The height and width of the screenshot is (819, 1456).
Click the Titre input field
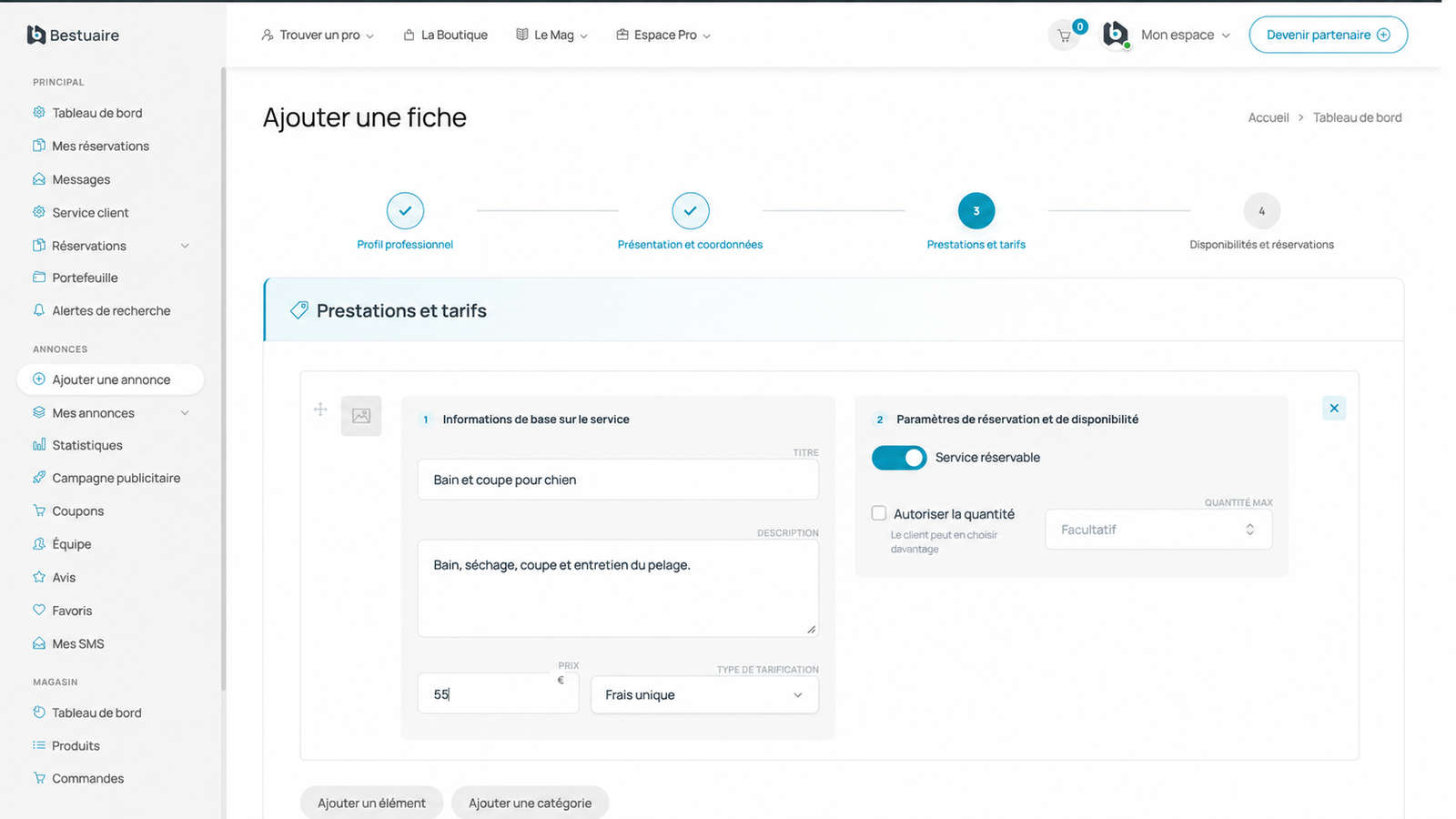618,480
